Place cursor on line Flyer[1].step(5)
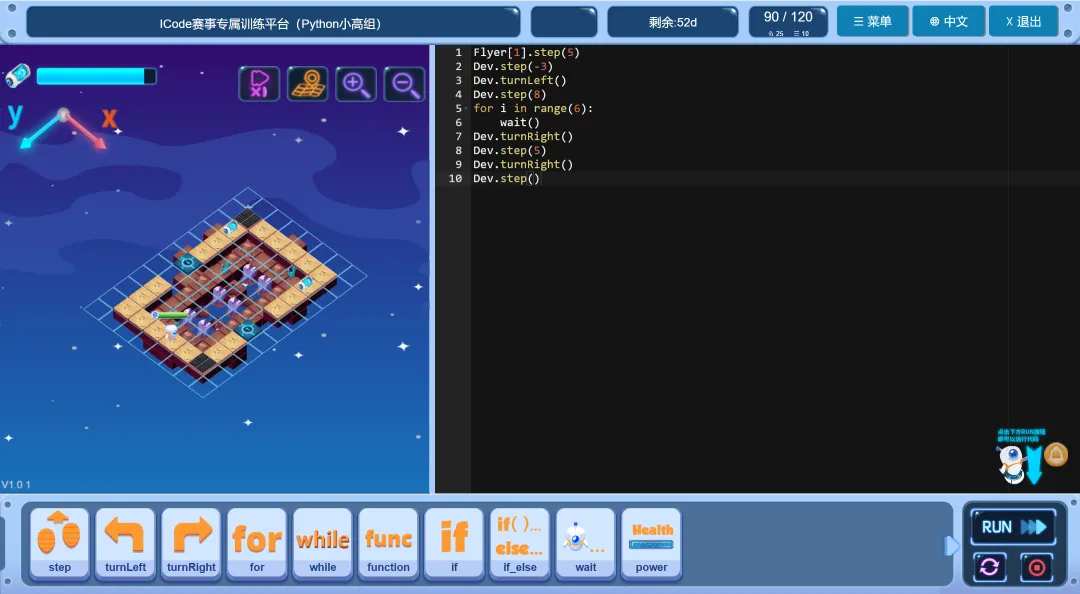The height and width of the screenshot is (594, 1080). pyautogui.click(x=526, y=52)
